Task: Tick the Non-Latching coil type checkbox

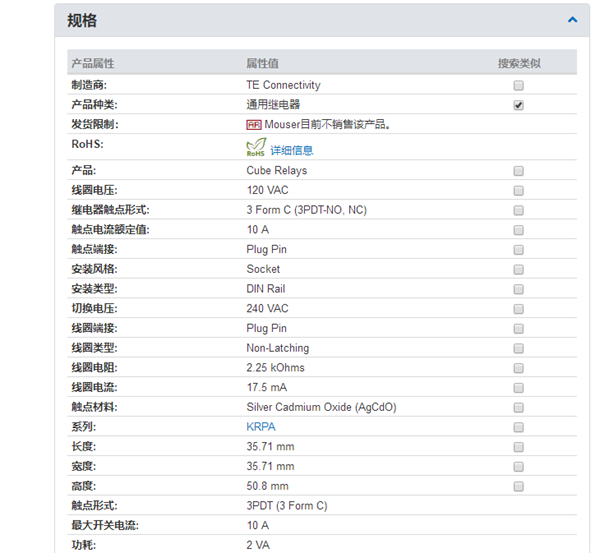Action: pyautogui.click(x=518, y=348)
